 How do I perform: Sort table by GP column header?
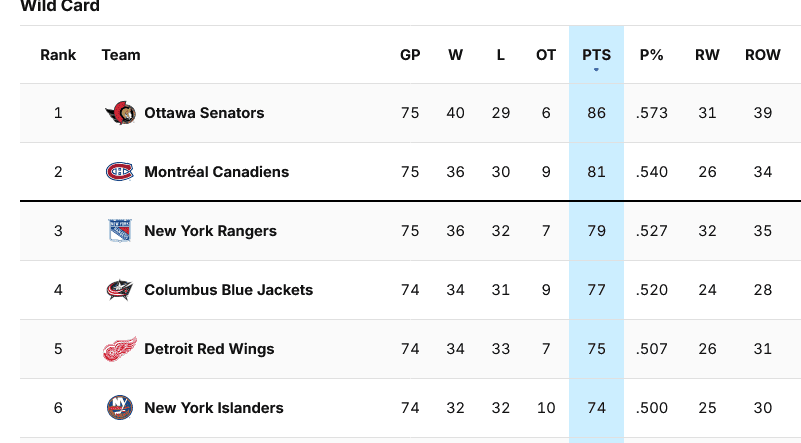[x=410, y=55]
